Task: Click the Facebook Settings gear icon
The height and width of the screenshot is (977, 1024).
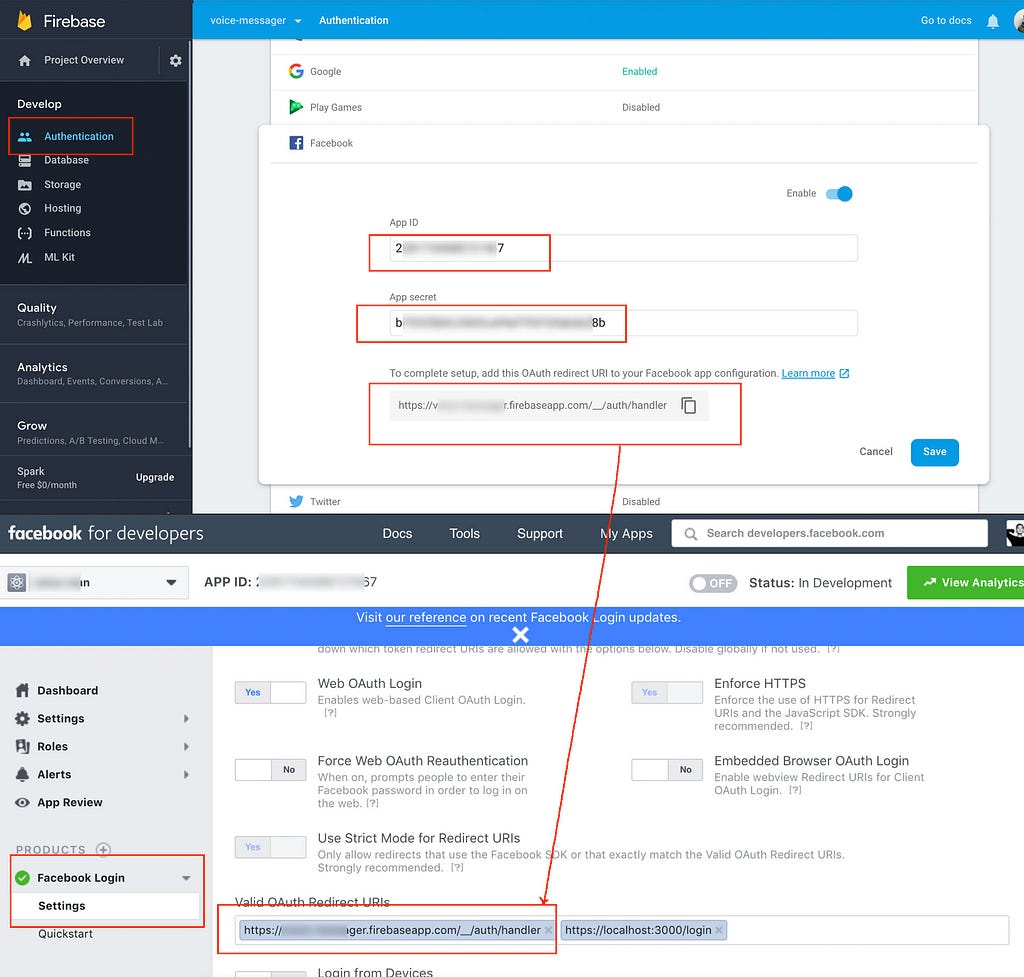Action: (x=22, y=718)
